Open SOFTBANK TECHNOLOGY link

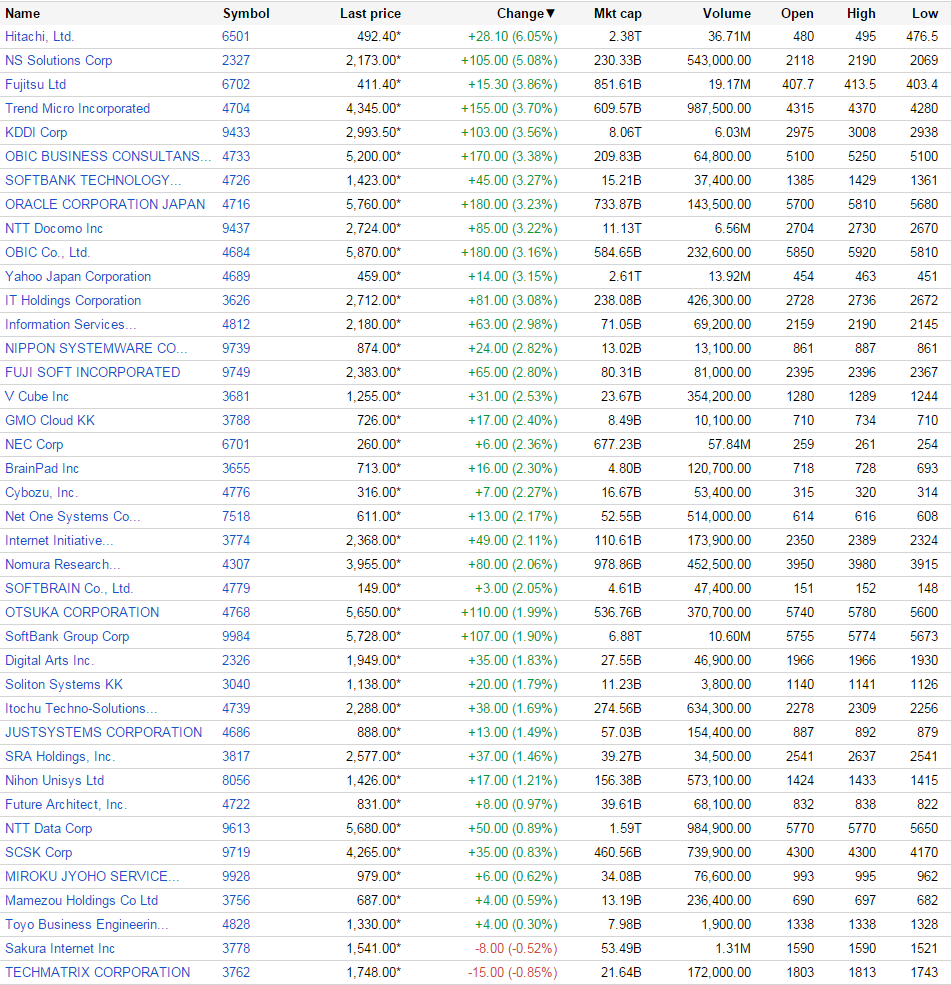coord(93,180)
